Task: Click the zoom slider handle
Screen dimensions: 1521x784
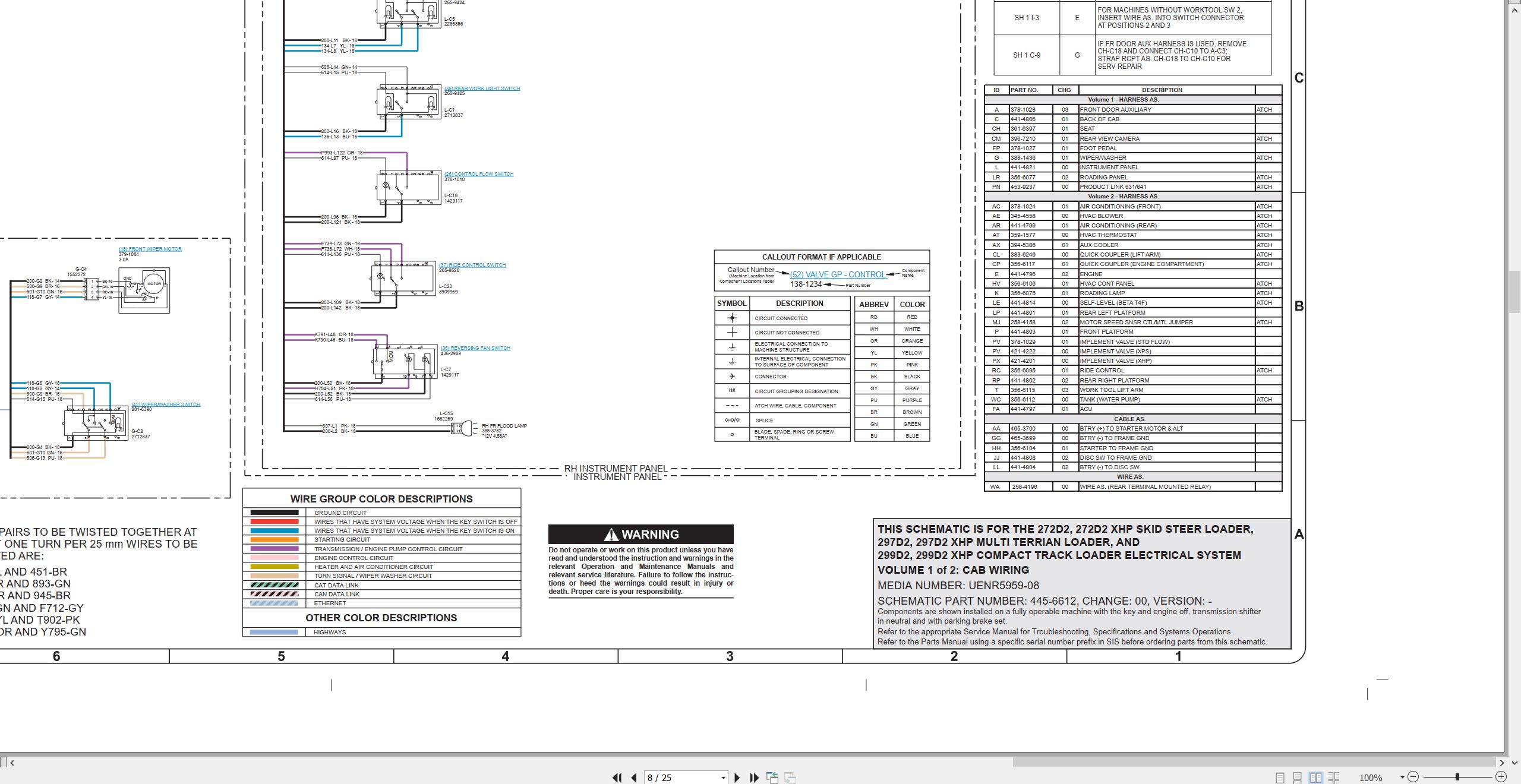Action: [1457, 777]
